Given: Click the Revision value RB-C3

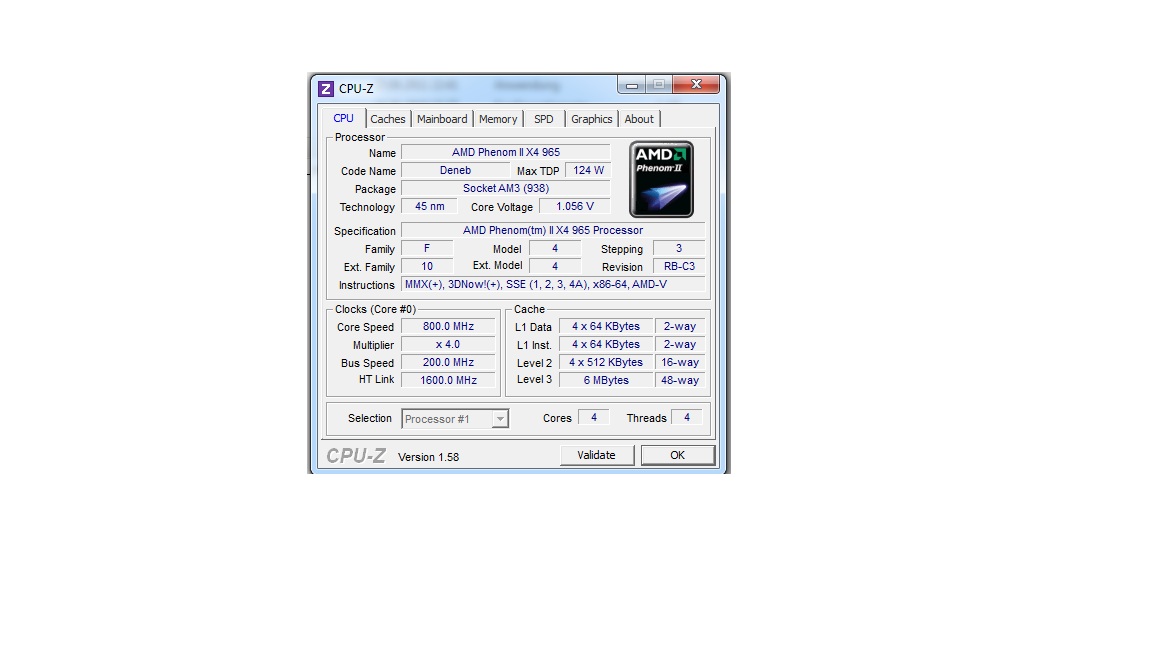Looking at the screenshot, I should (679, 266).
